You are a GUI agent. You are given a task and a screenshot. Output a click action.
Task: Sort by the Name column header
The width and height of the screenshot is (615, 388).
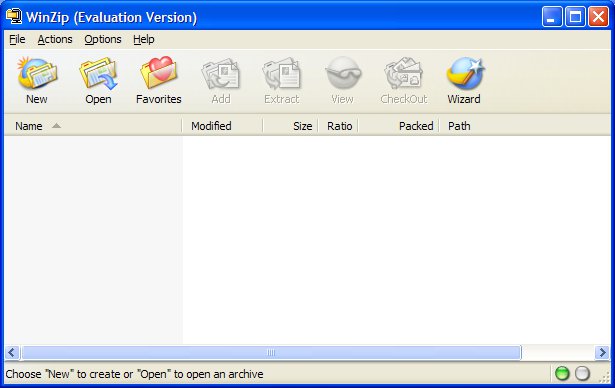point(93,126)
